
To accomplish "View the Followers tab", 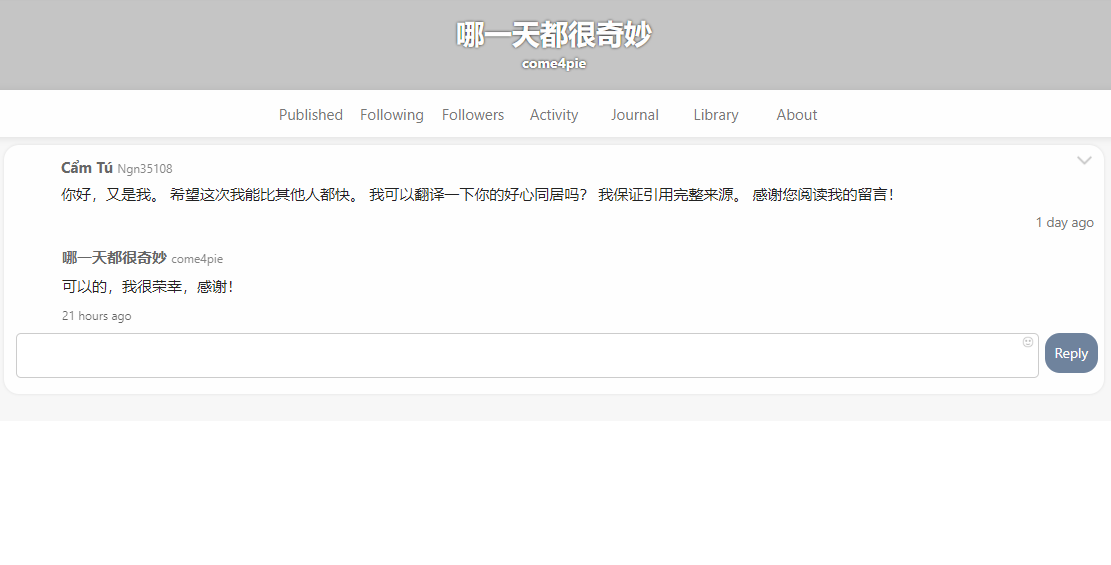I will click(x=472, y=115).
